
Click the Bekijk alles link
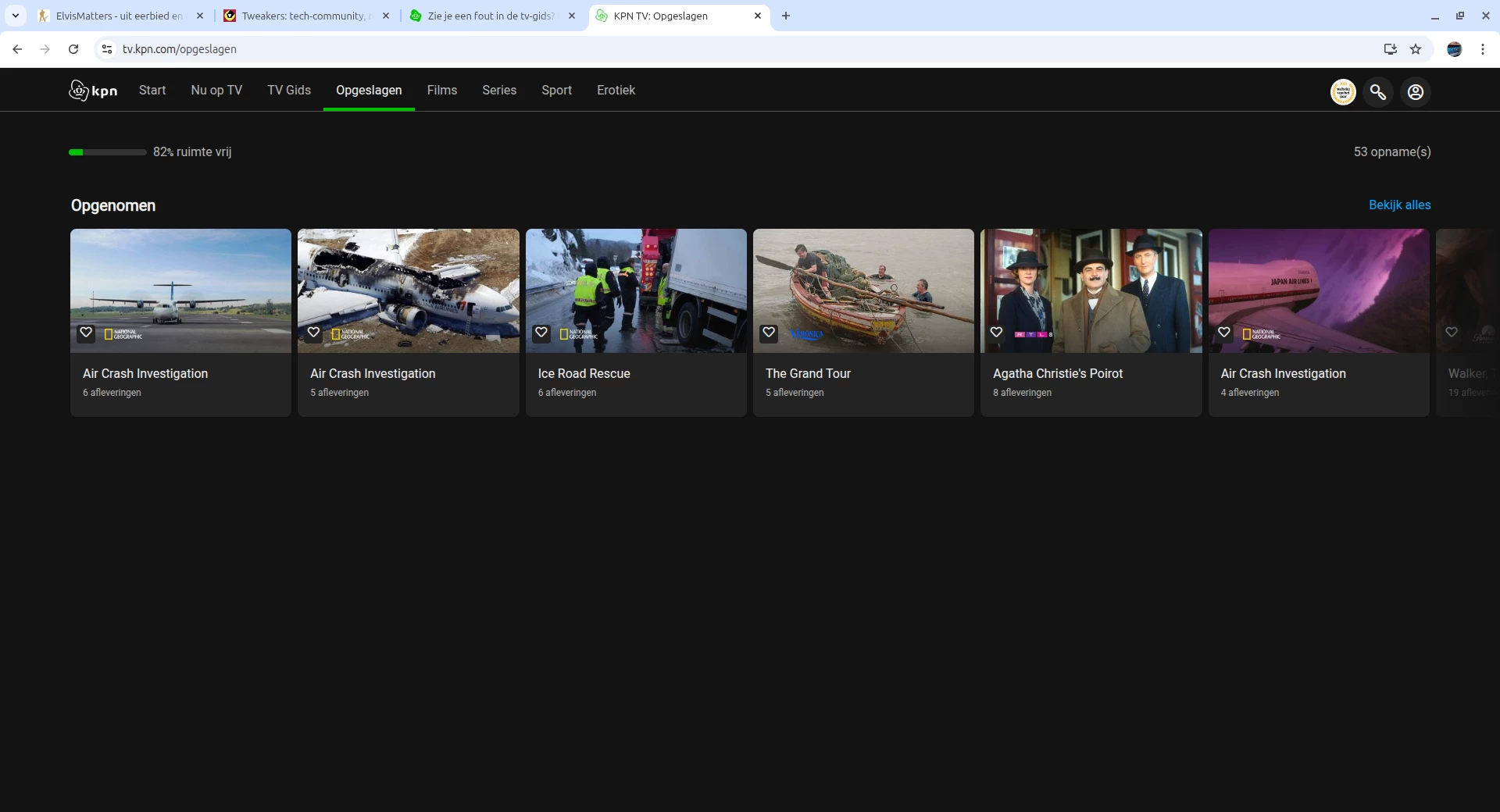1400,205
